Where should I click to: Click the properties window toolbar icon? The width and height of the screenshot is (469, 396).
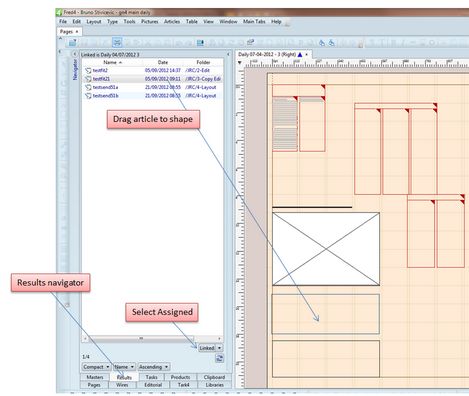click(250, 42)
